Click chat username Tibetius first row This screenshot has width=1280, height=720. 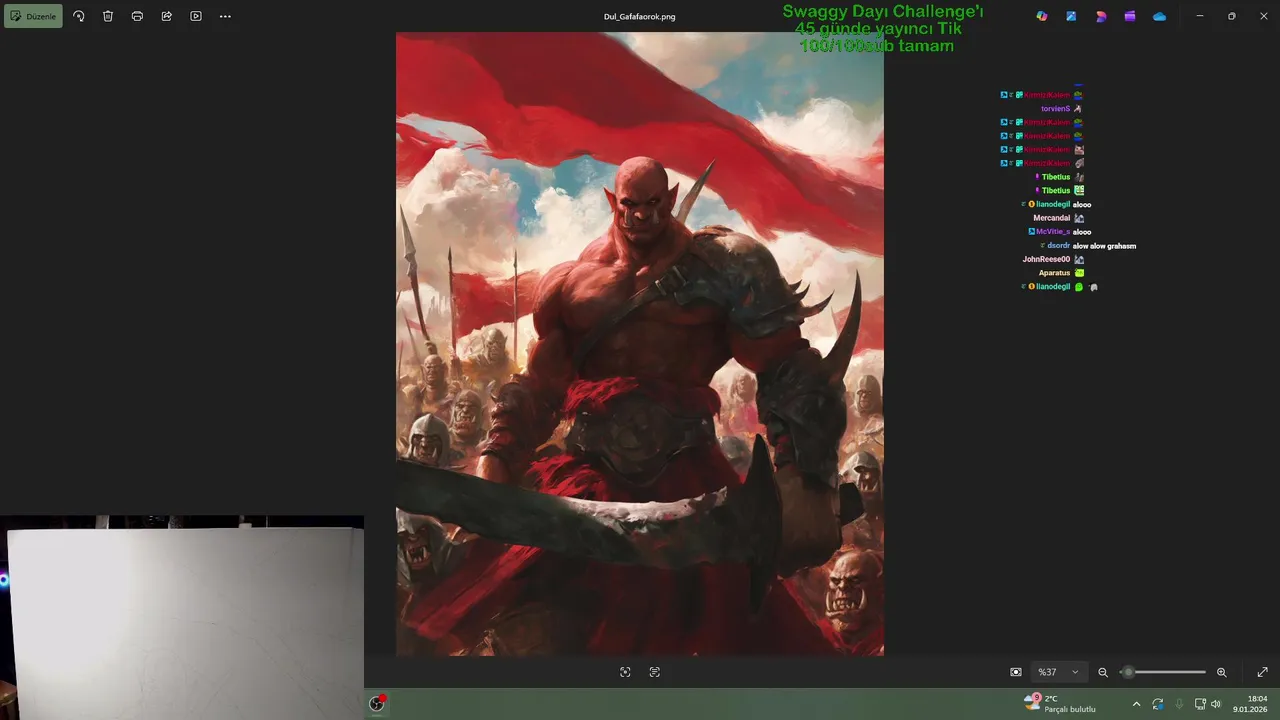pyautogui.click(x=1055, y=177)
